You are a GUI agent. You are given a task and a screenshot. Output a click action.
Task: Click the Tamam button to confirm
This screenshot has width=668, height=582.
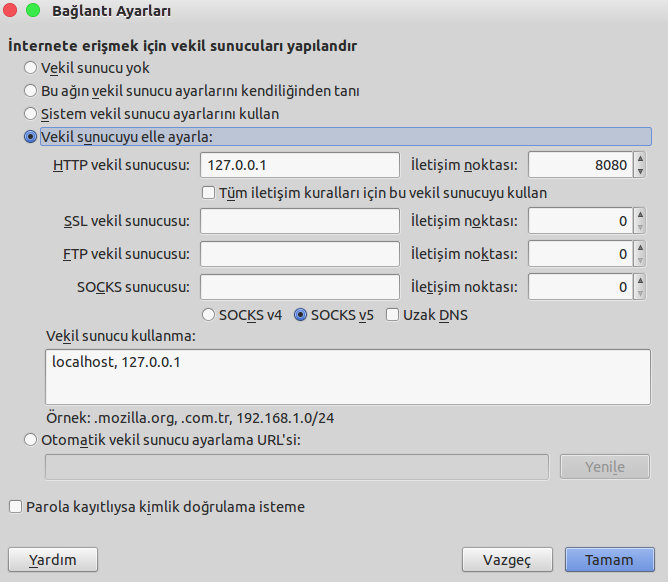coord(609,560)
